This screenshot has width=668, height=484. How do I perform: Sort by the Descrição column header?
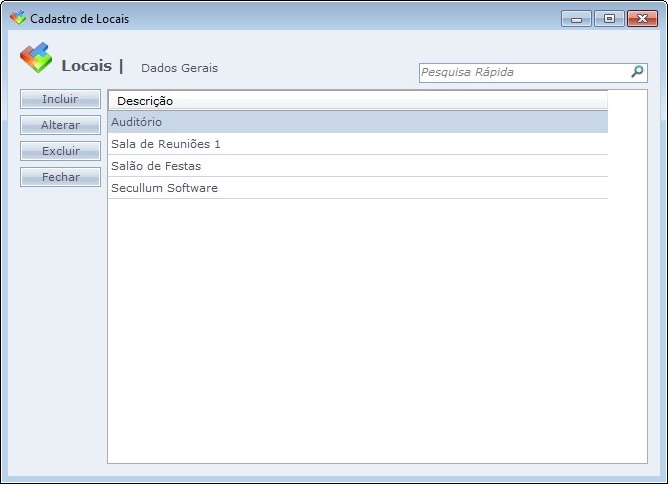pyautogui.click(x=357, y=101)
